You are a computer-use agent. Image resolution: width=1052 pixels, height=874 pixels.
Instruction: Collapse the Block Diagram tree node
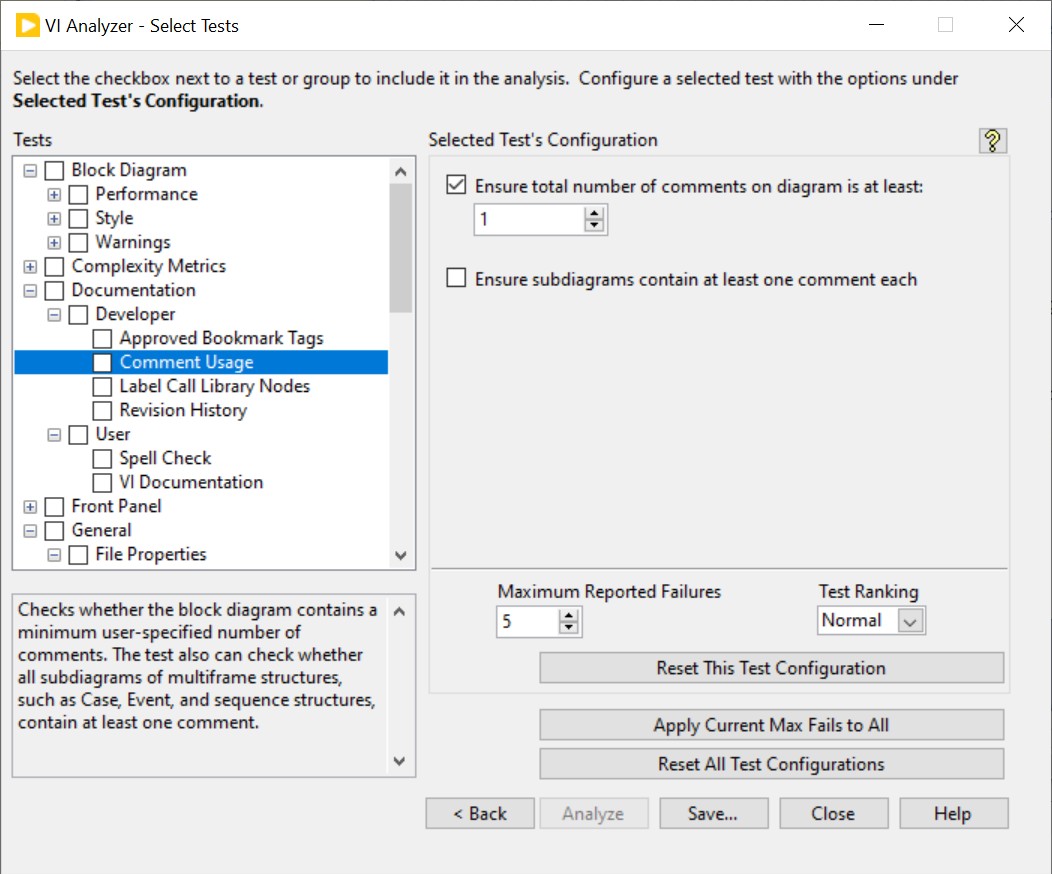(30, 170)
